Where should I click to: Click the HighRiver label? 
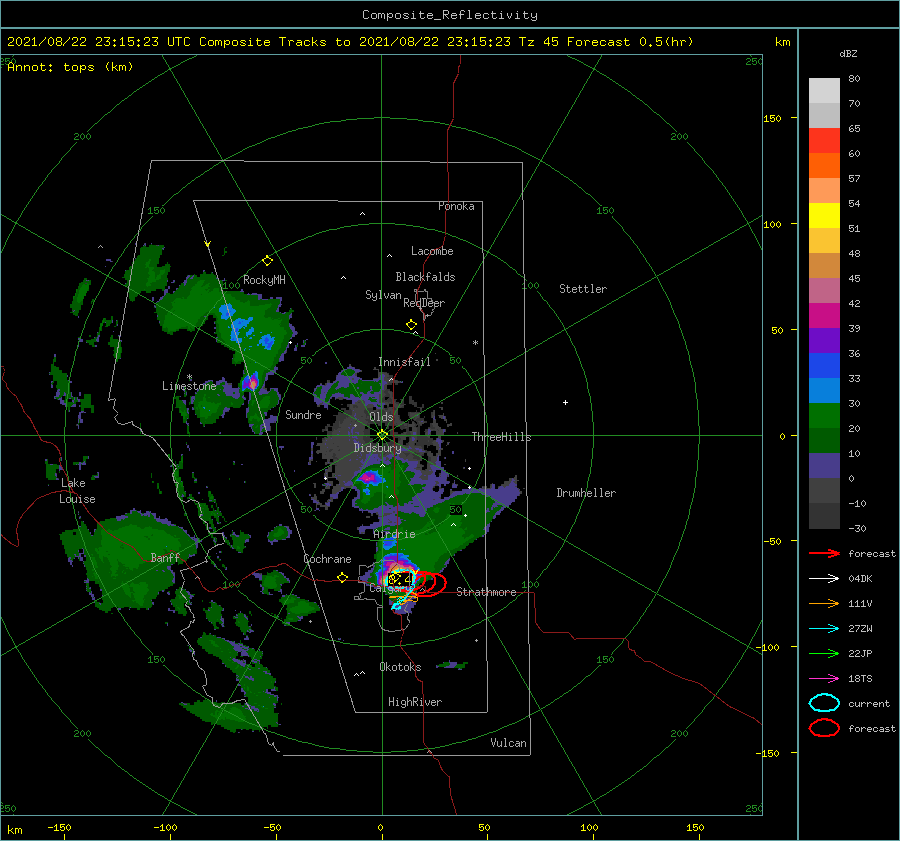pos(415,702)
